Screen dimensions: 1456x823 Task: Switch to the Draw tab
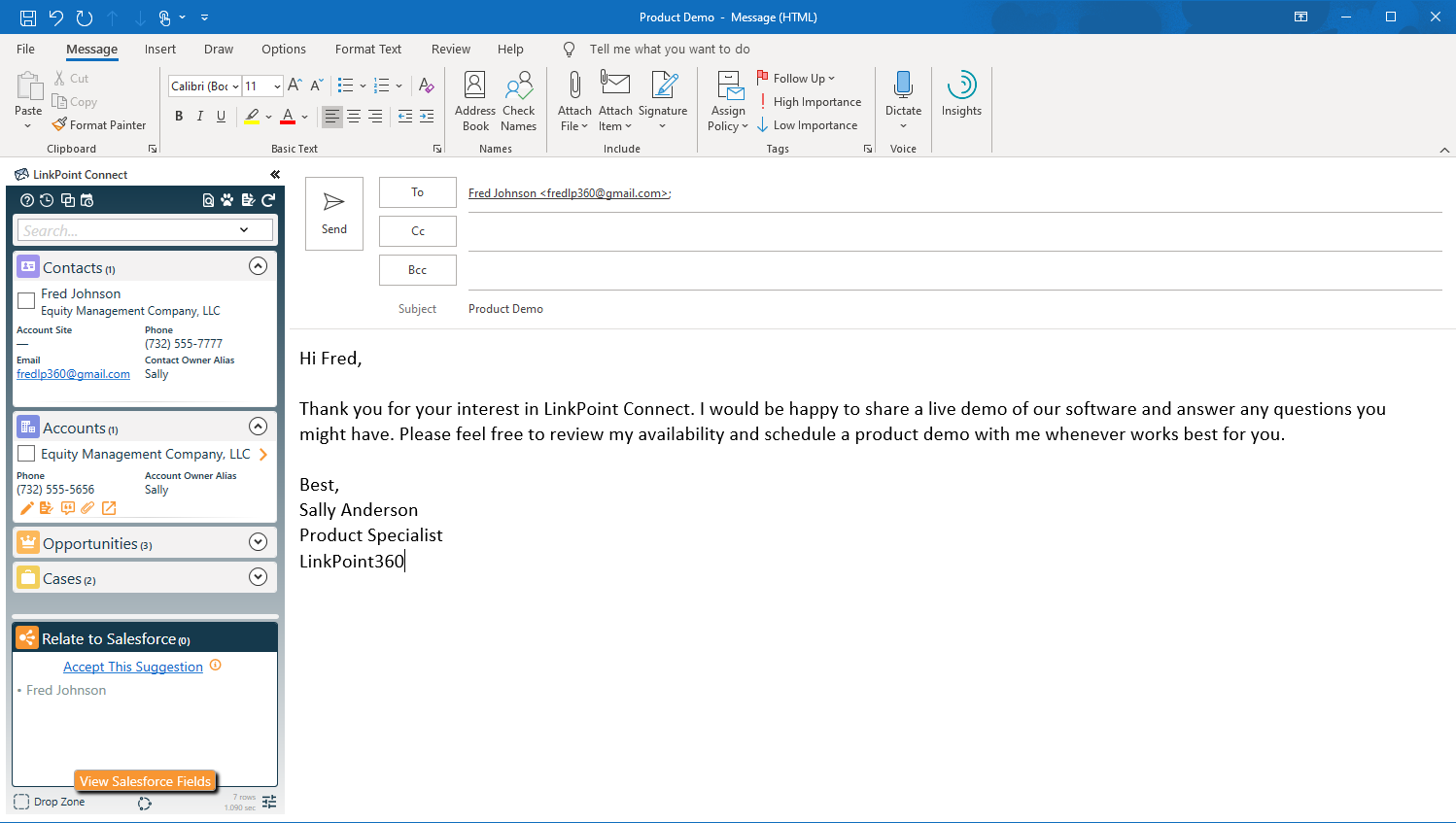coord(219,50)
